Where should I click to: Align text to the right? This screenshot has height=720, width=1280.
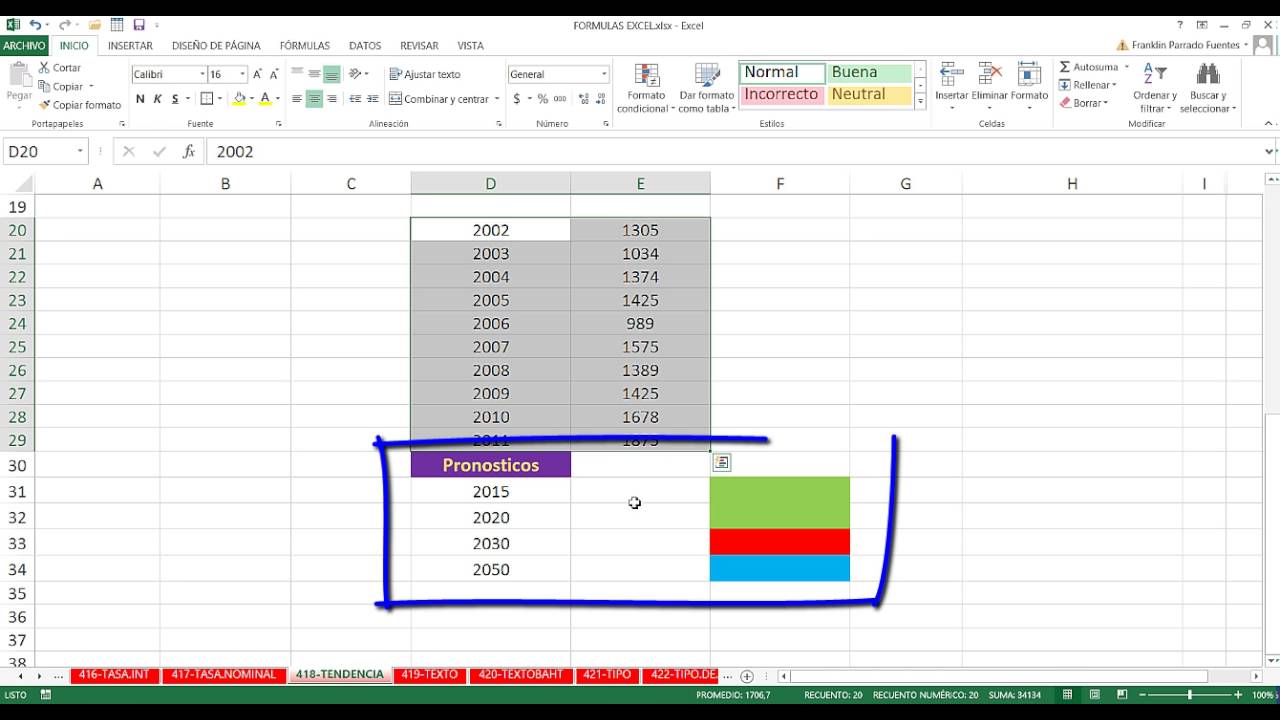[331, 99]
